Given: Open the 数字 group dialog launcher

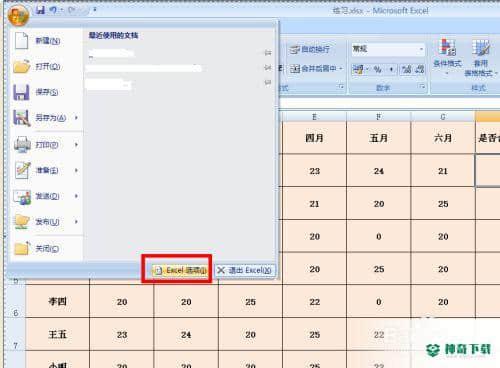Looking at the screenshot, I should (x=422, y=87).
